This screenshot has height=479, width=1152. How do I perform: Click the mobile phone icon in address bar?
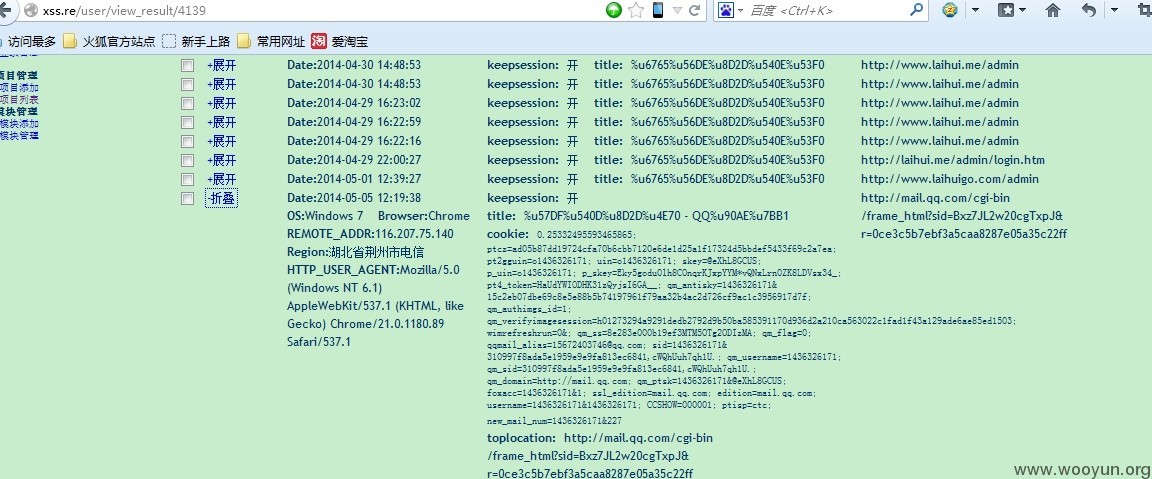pos(658,10)
